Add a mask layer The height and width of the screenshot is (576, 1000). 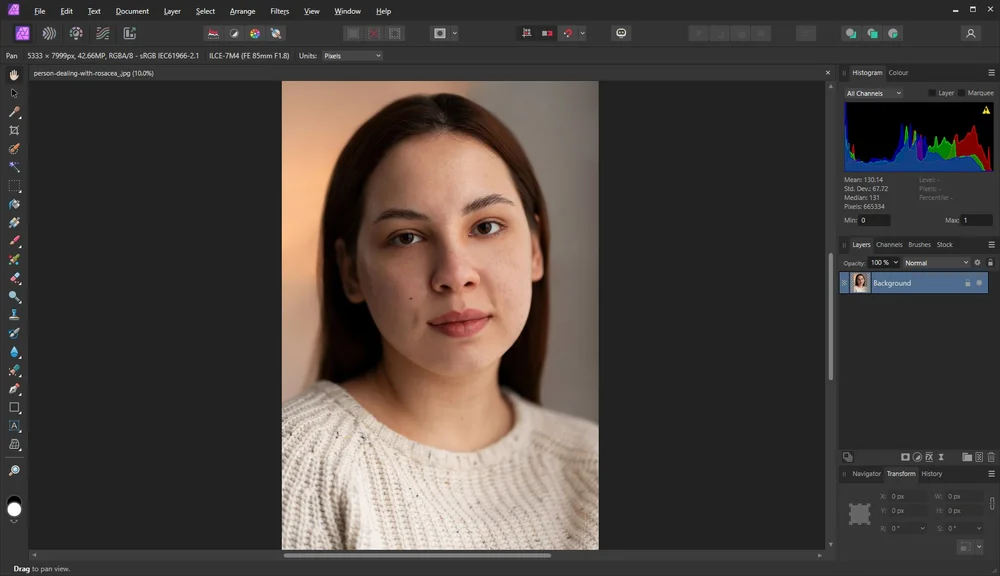[905, 457]
